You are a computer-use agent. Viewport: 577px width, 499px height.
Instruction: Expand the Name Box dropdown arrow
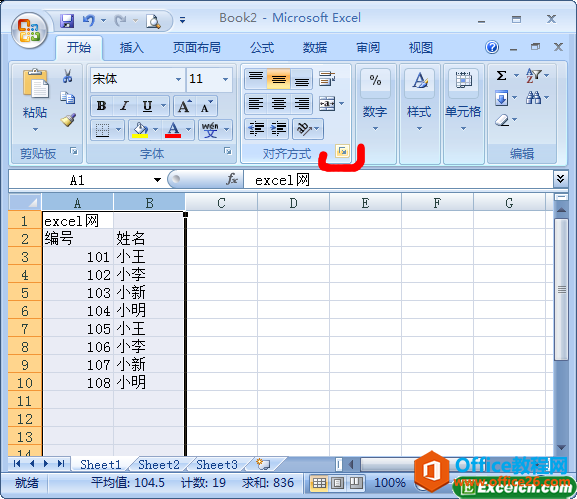click(157, 180)
